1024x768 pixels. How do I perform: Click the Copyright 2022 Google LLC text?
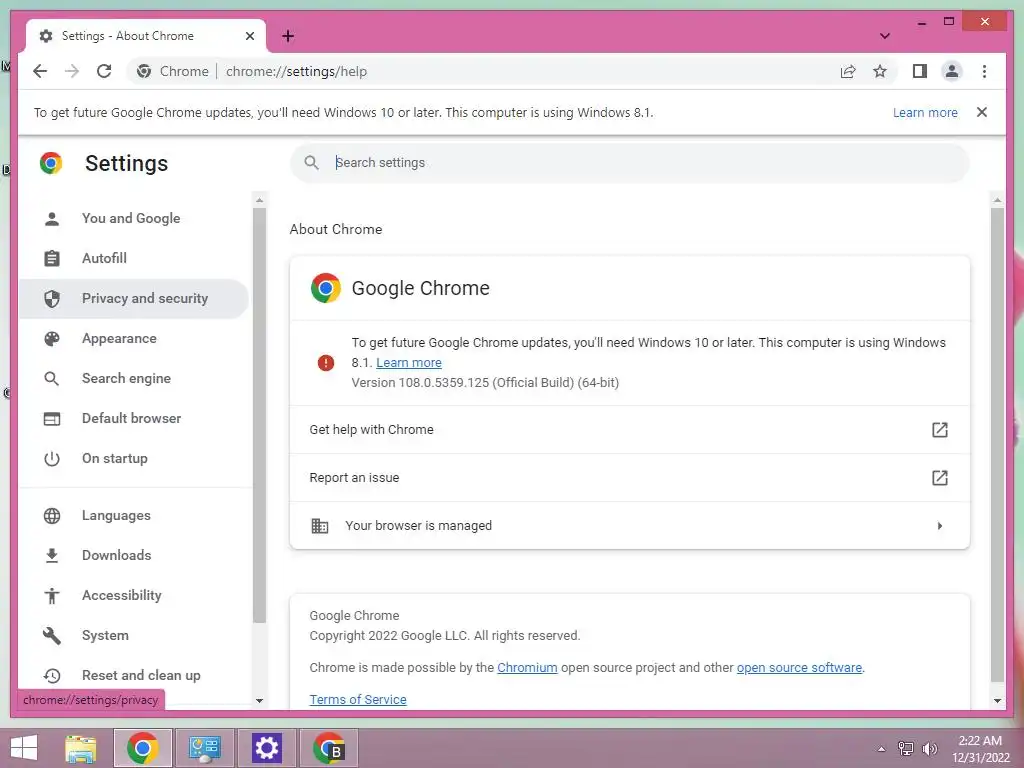[x=445, y=635]
